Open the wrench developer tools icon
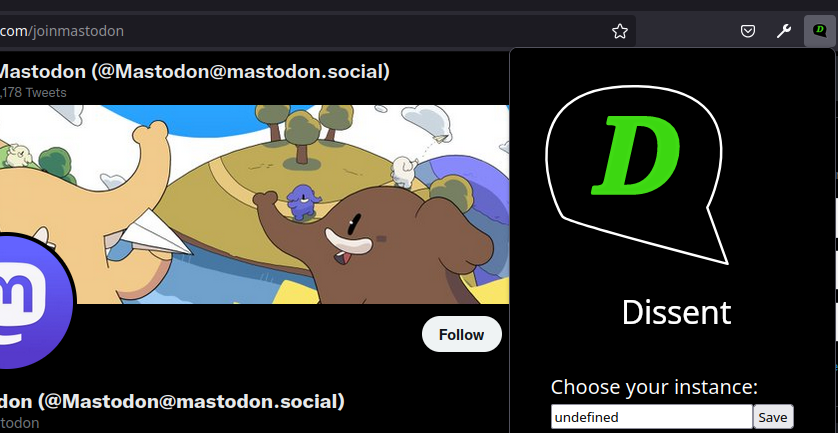Viewport: 838px width, 433px height. 783,32
